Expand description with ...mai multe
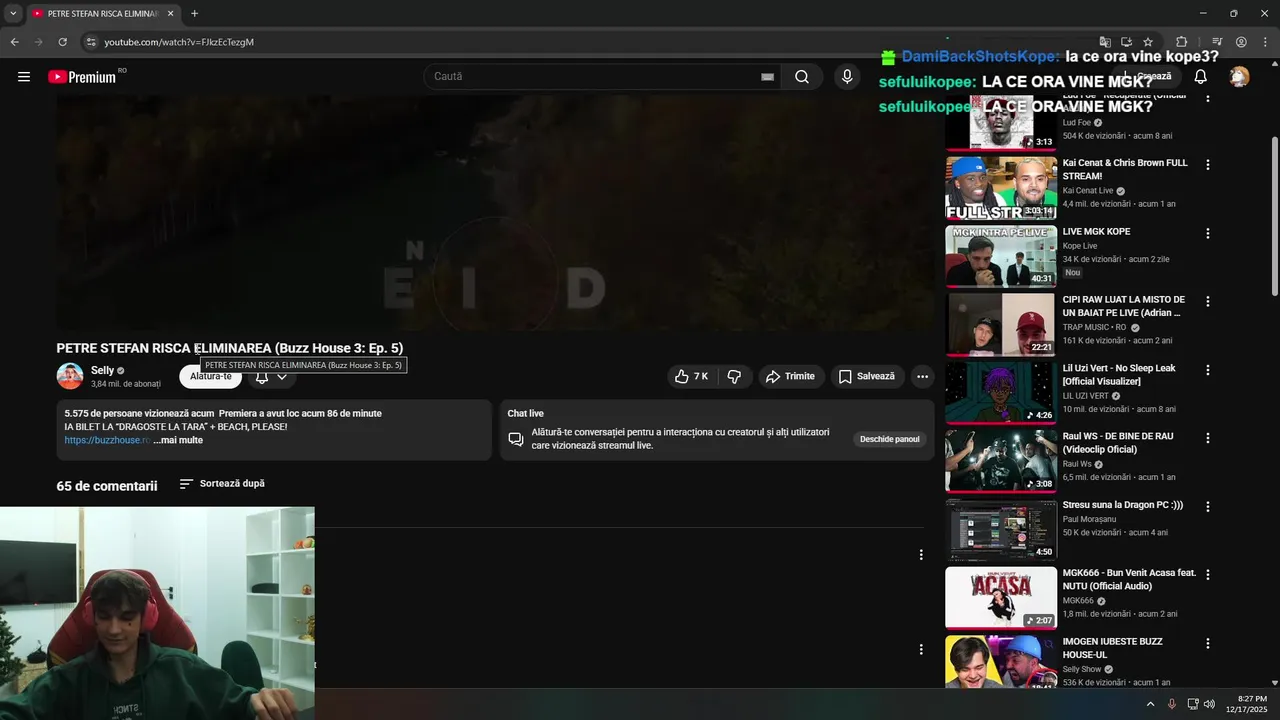The height and width of the screenshot is (720, 1280). [178, 440]
